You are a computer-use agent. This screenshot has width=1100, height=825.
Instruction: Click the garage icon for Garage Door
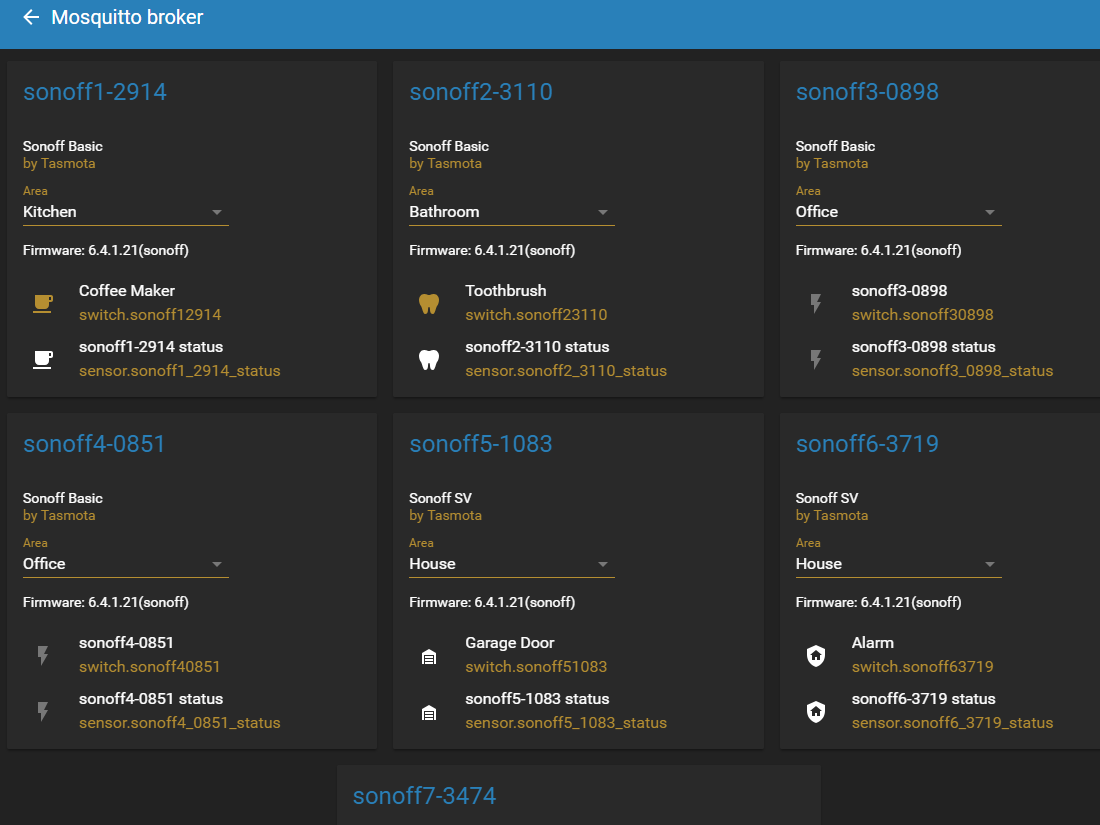point(429,657)
